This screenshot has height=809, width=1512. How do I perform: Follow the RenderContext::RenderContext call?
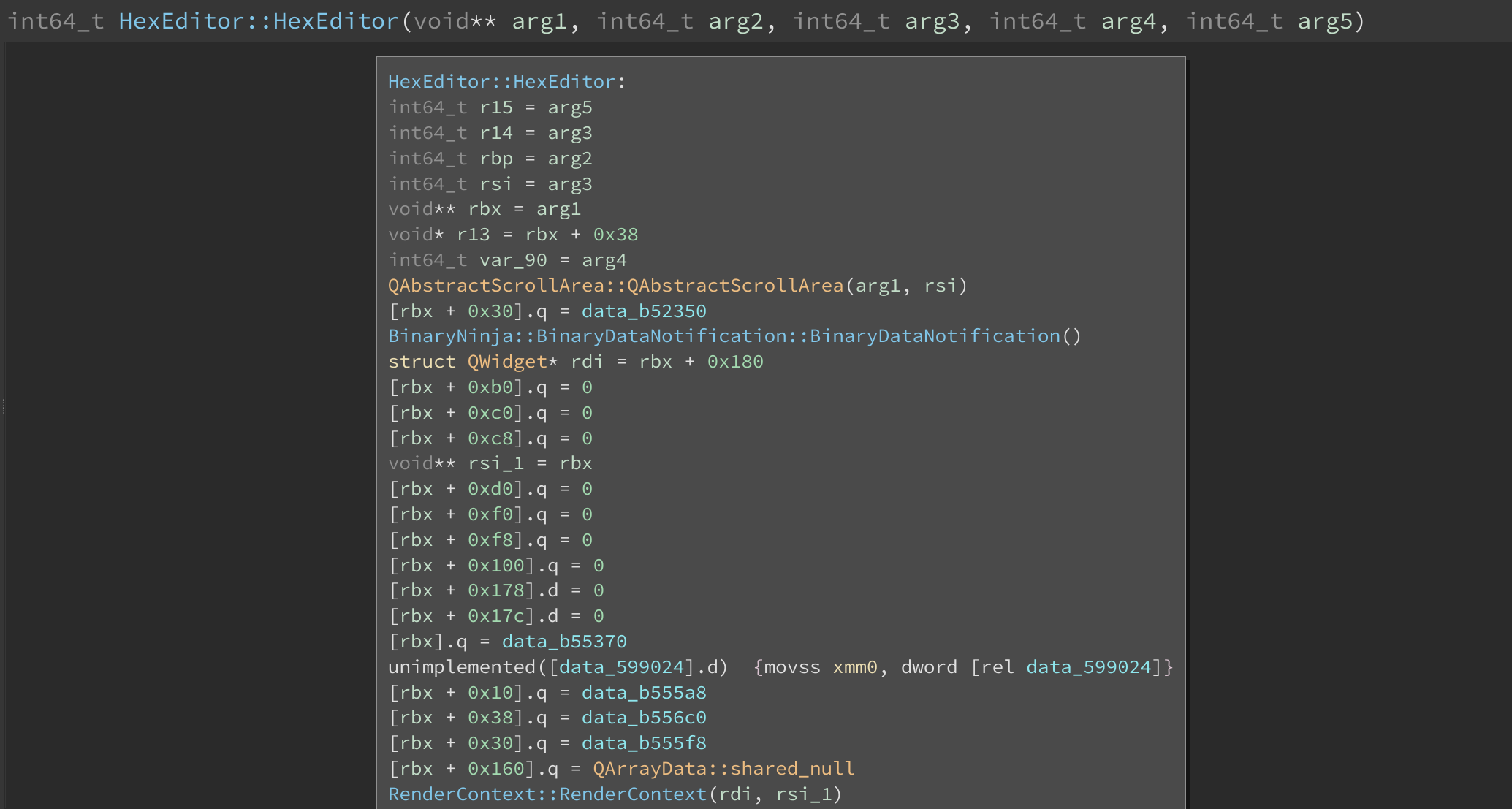point(547,794)
